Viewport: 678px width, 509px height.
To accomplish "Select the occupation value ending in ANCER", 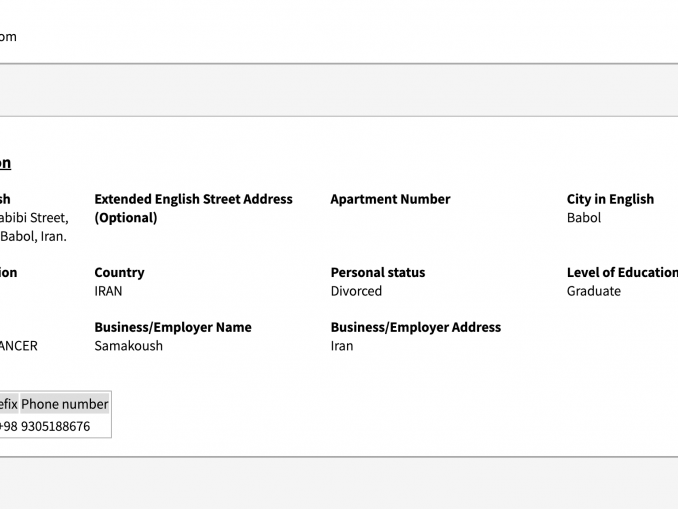I will pos(18,346).
